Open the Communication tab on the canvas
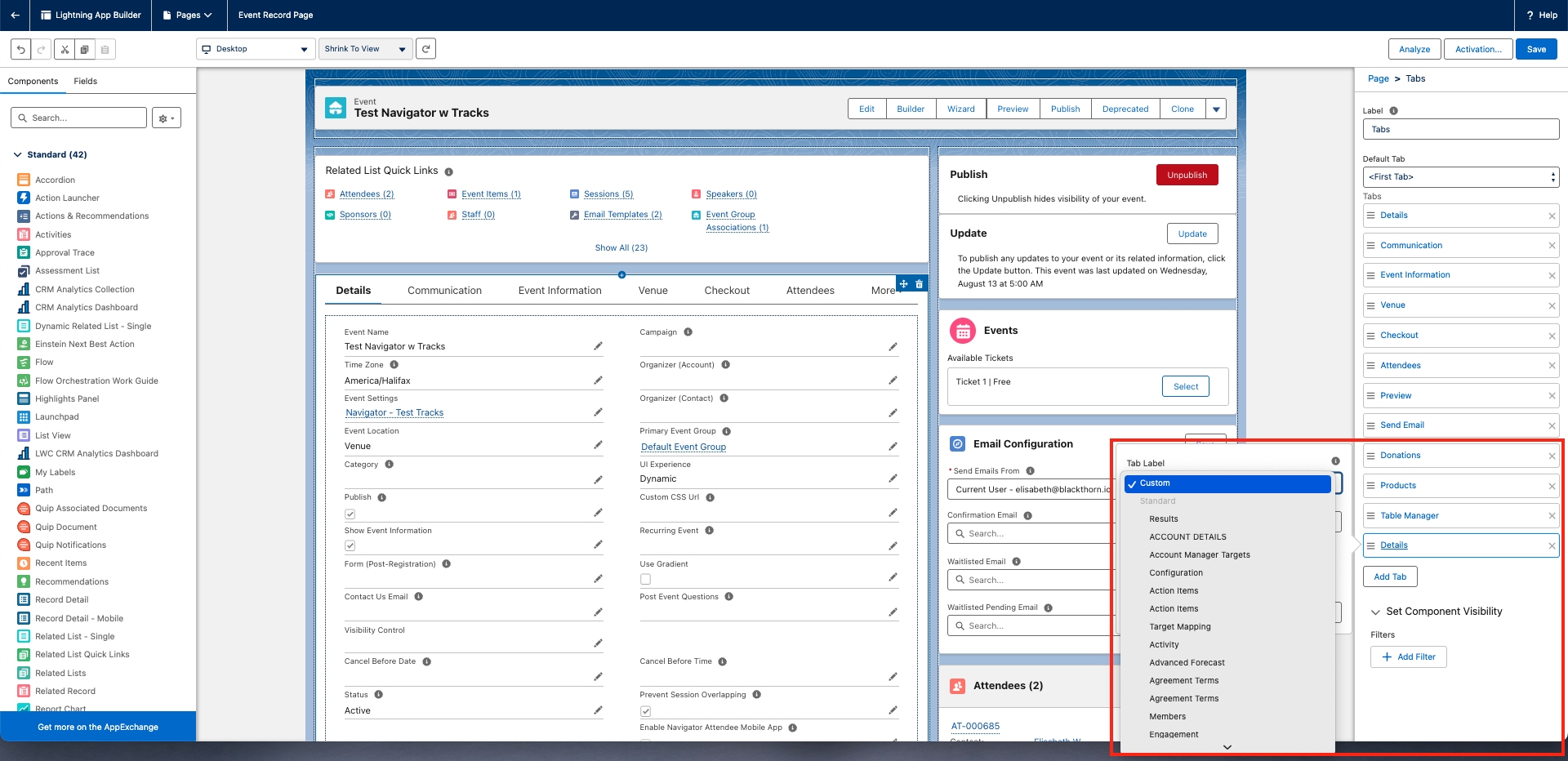The height and width of the screenshot is (761, 1568). coord(444,291)
